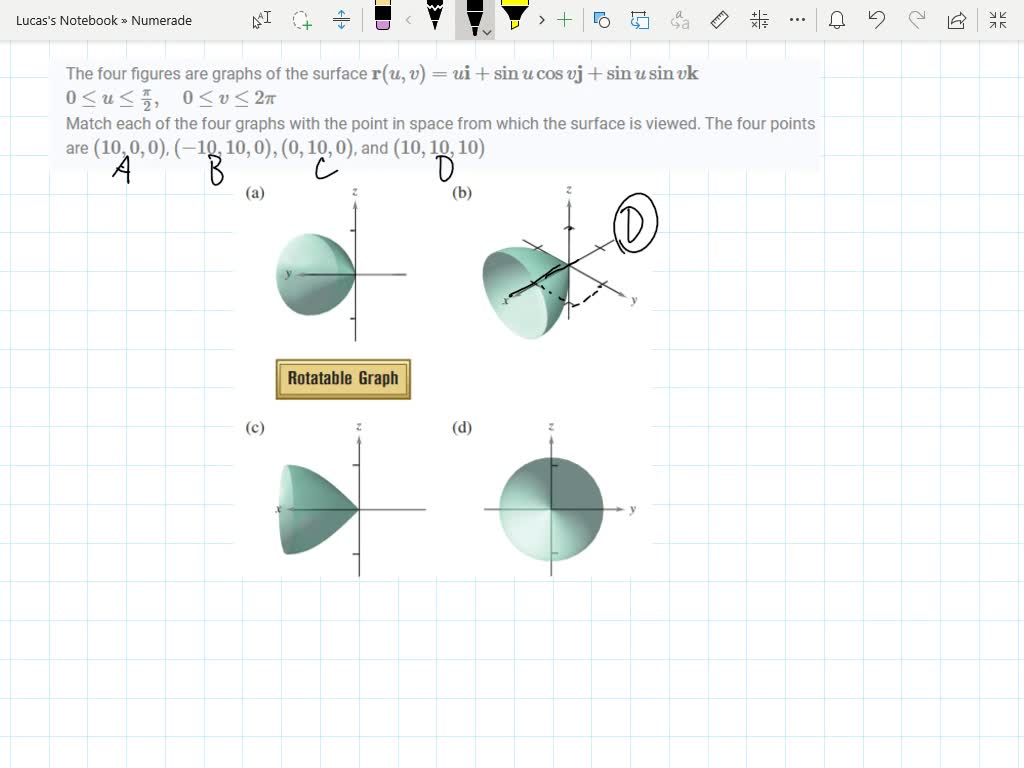The height and width of the screenshot is (768, 1024).
Task: Pick the black fine-tip pen
Action: coord(436,18)
